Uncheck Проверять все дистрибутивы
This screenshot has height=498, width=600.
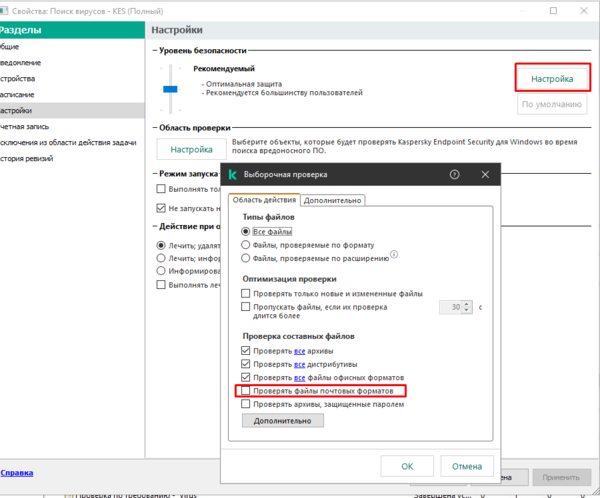pyautogui.click(x=246, y=364)
